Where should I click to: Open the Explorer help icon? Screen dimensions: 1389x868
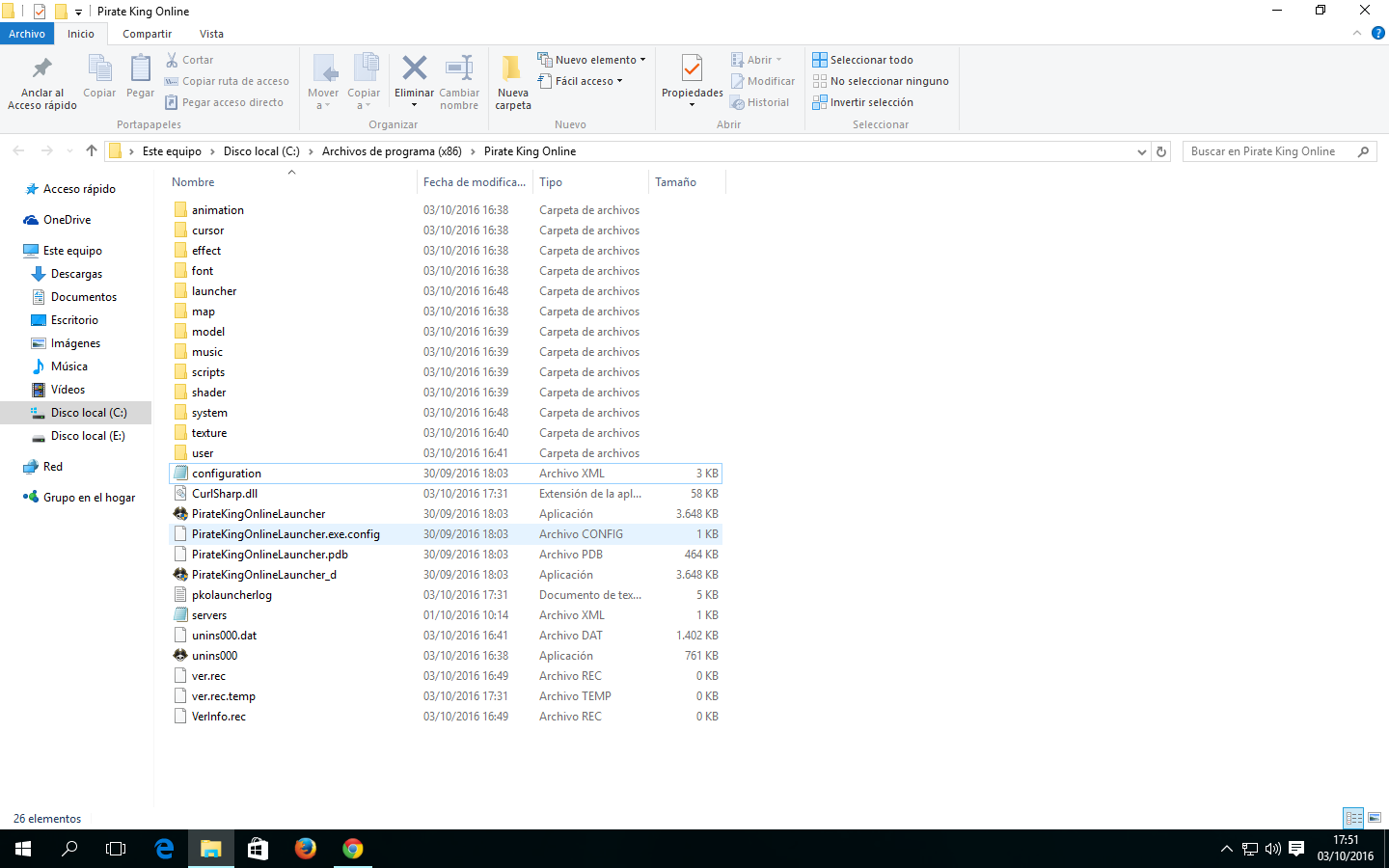pyautogui.click(x=1378, y=33)
